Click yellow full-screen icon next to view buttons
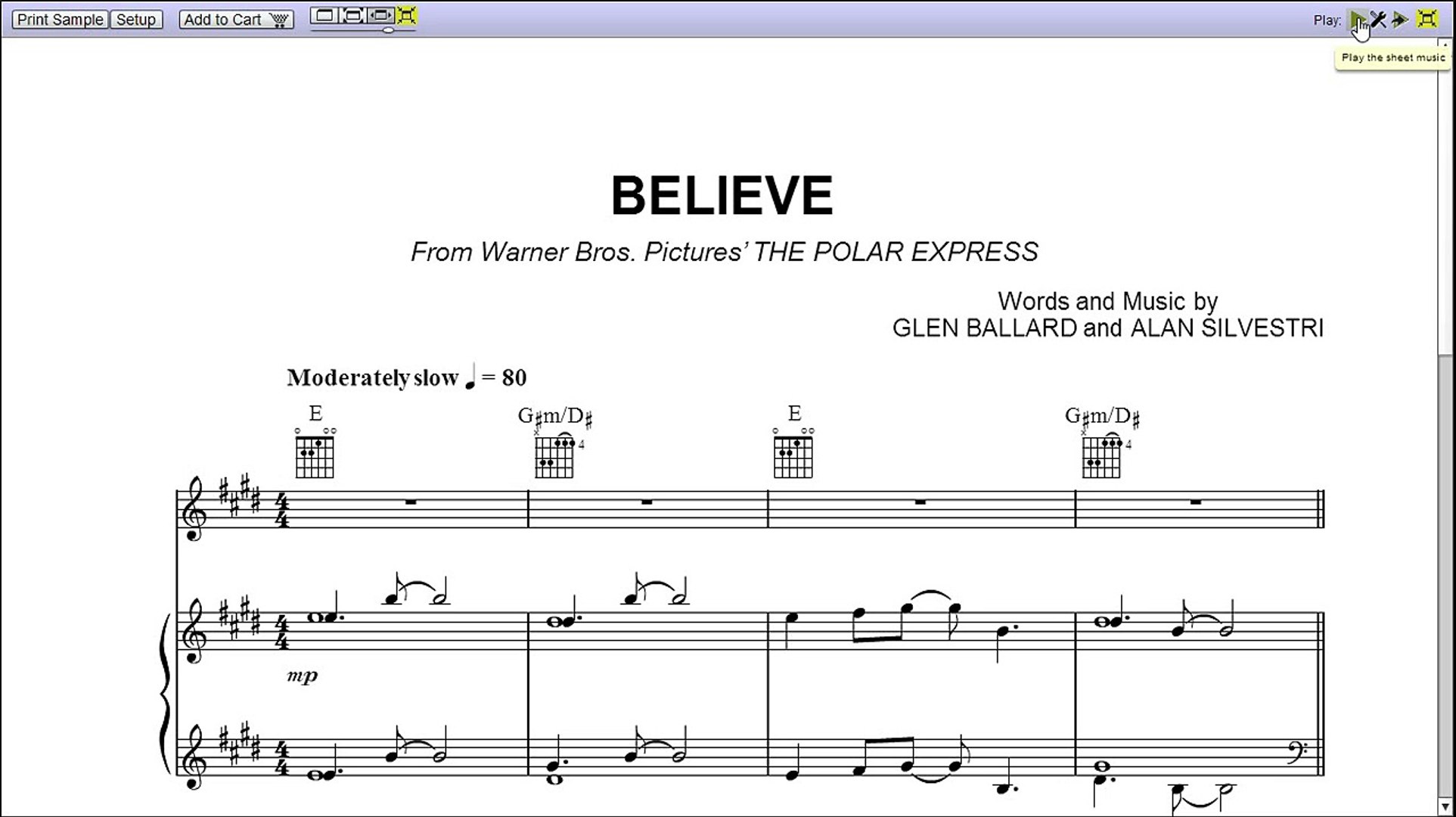The height and width of the screenshot is (817, 1456). point(407,16)
